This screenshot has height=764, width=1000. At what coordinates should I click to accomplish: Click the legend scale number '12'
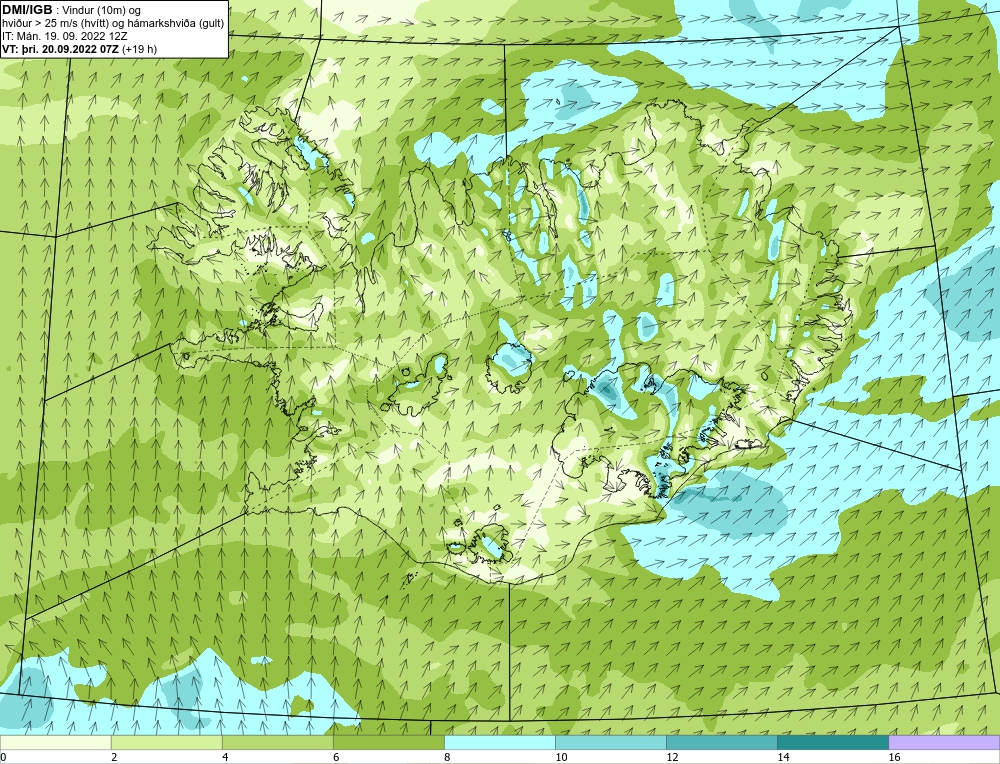point(672,757)
